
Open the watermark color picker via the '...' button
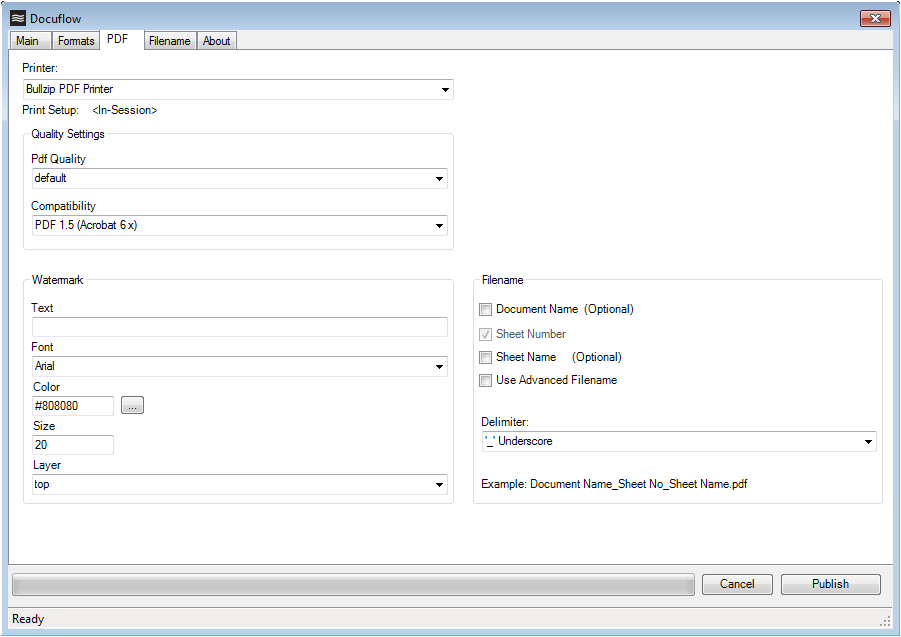[133, 405]
